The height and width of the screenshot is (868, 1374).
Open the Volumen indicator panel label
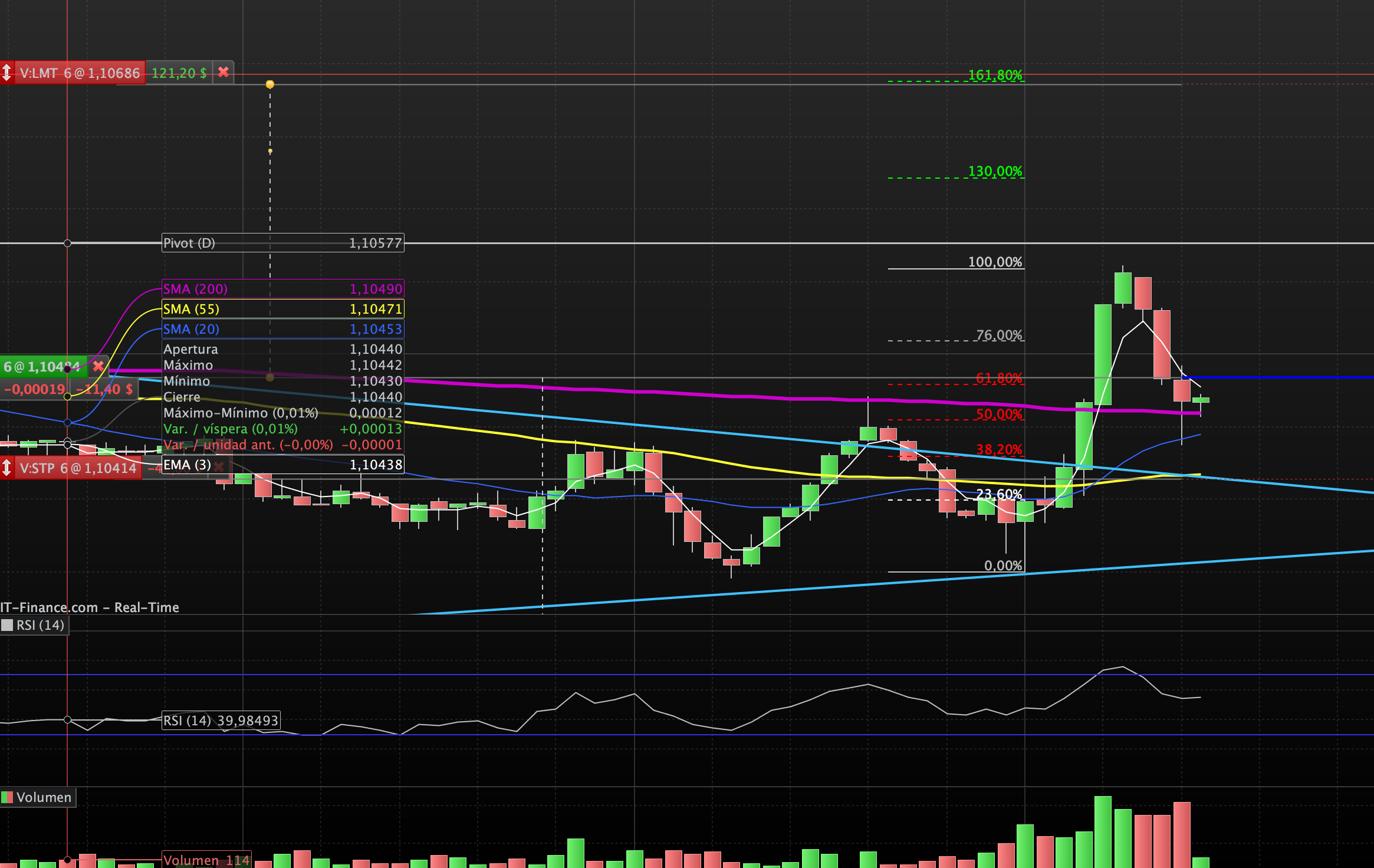click(44, 797)
